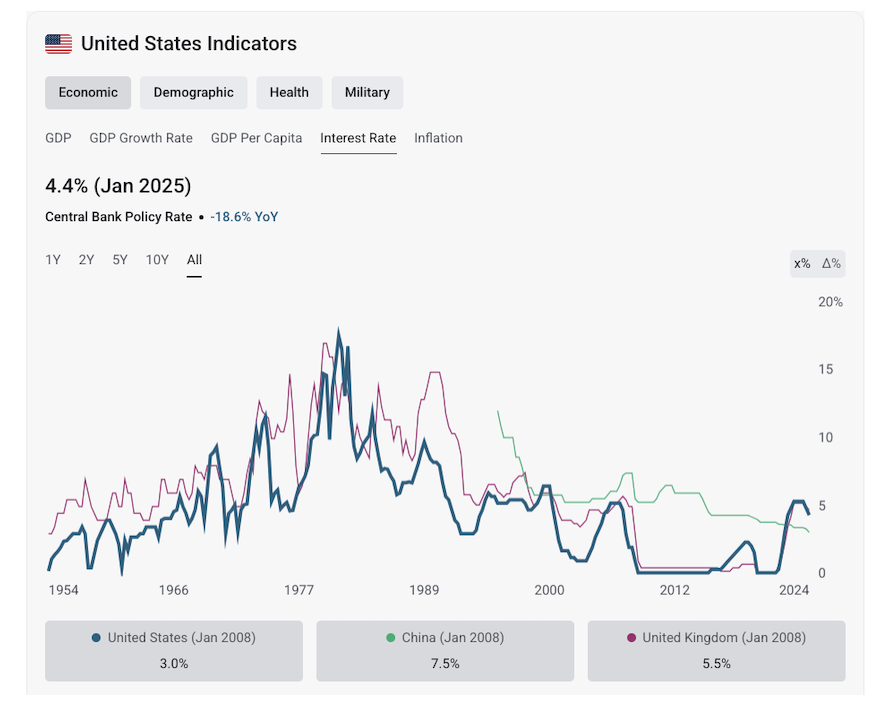Select the All time range
Viewport: 894px width, 705px height.
[x=194, y=260]
